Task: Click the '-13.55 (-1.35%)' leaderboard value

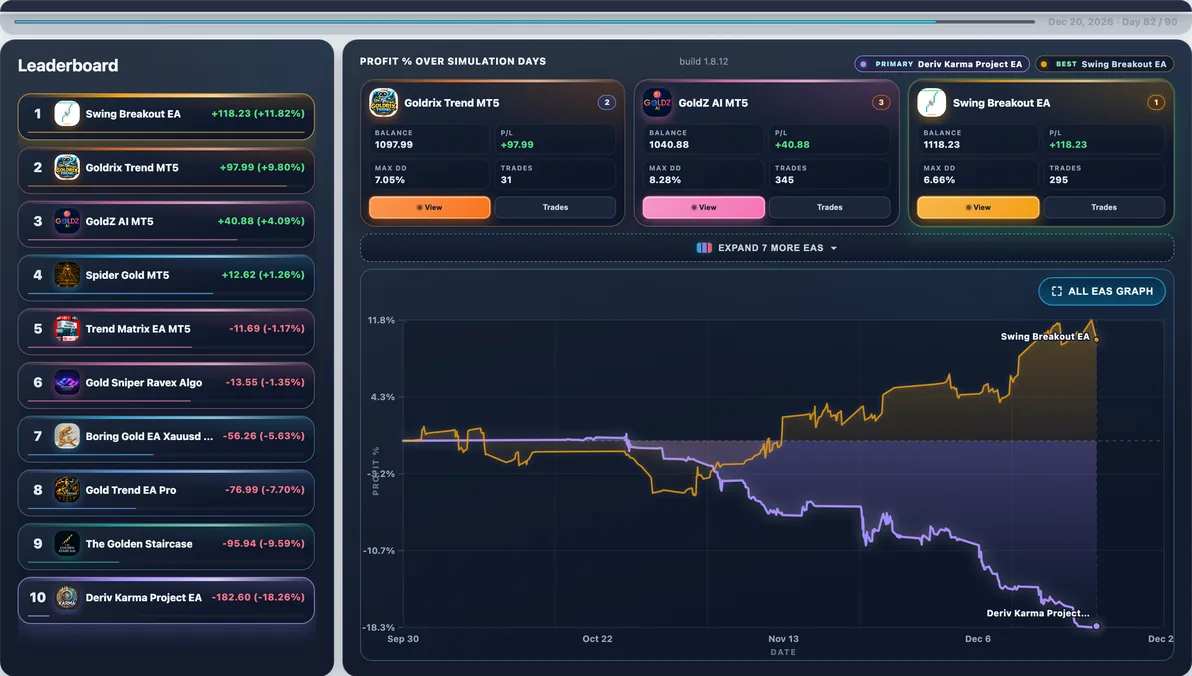Action: coord(265,382)
